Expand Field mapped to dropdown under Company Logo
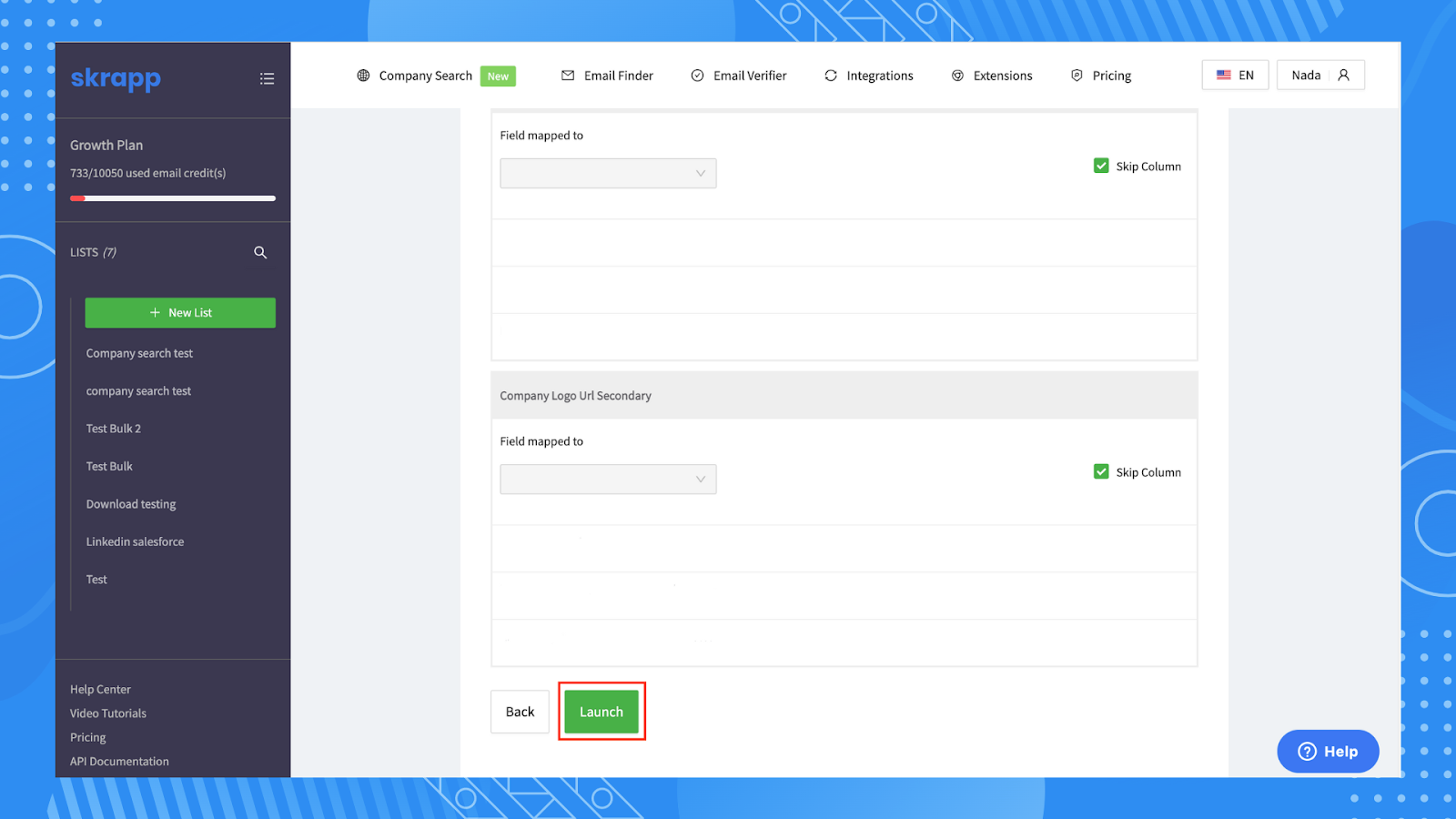Image resolution: width=1456 pixels, height=819 pixels. pyautogui.click(x=608, y=479)
